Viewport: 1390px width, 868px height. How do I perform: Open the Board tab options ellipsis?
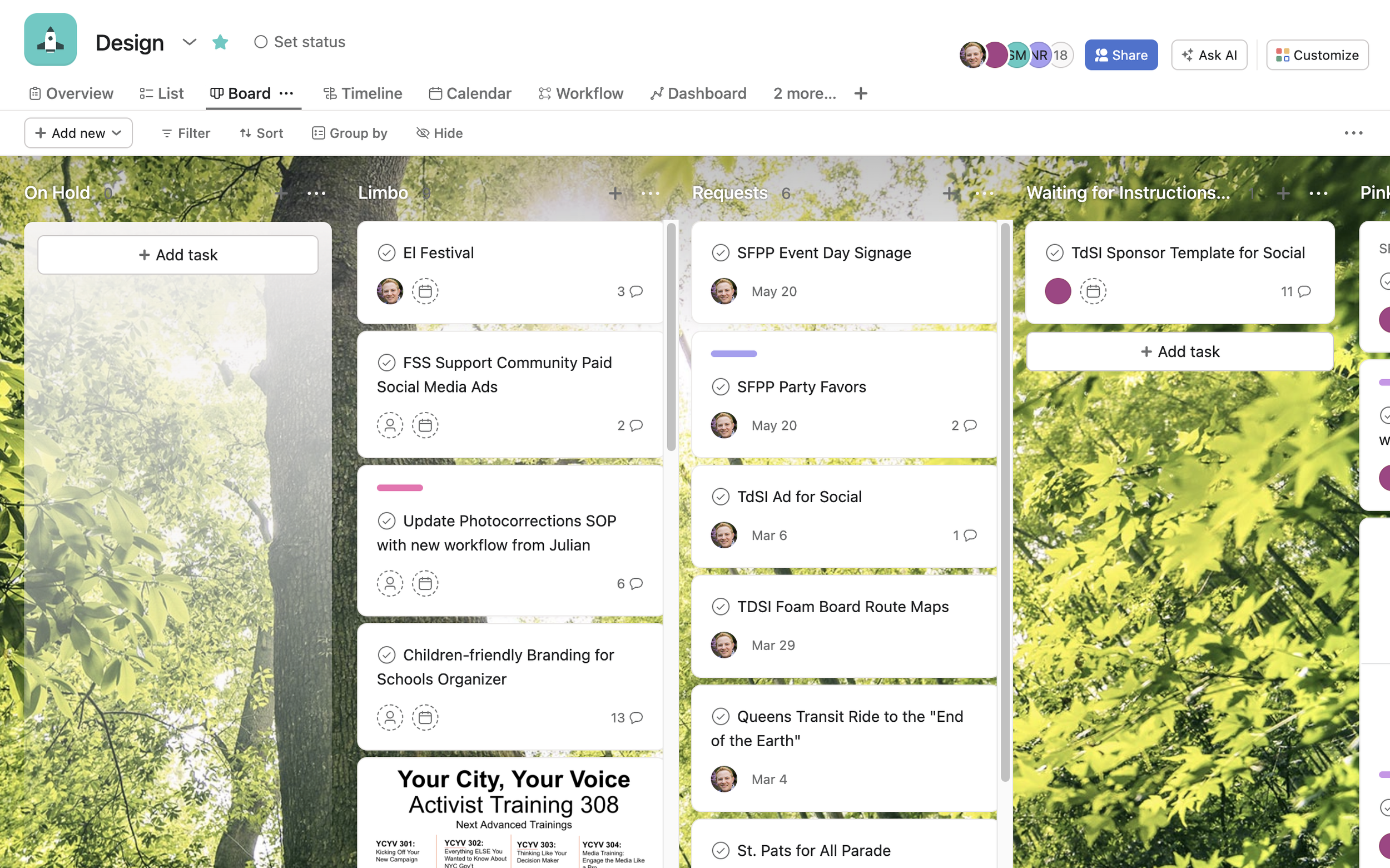point(286,93)
